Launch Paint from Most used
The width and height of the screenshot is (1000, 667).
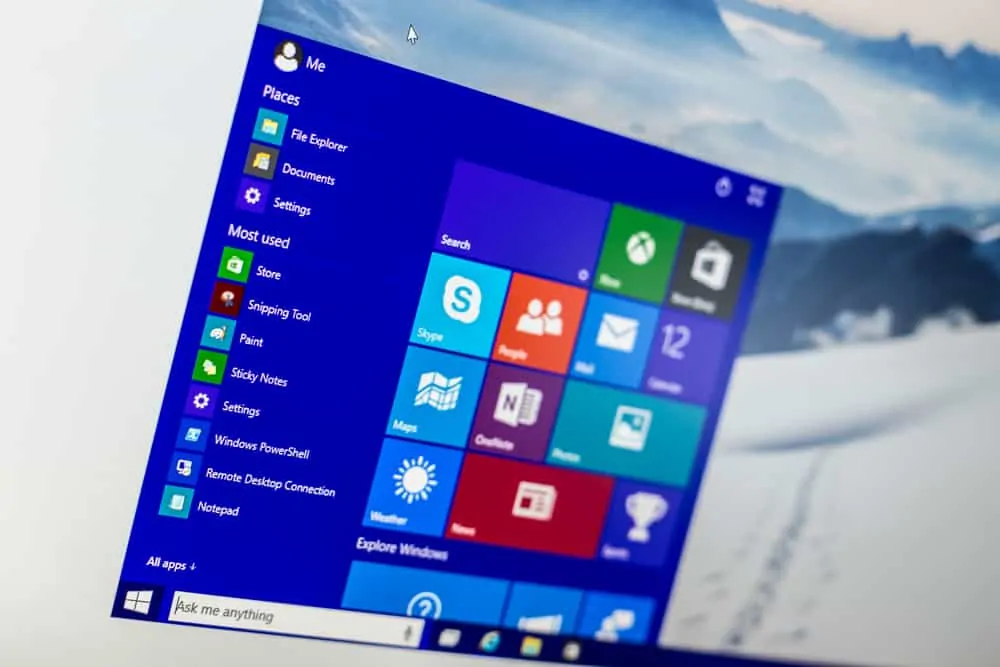251,342
